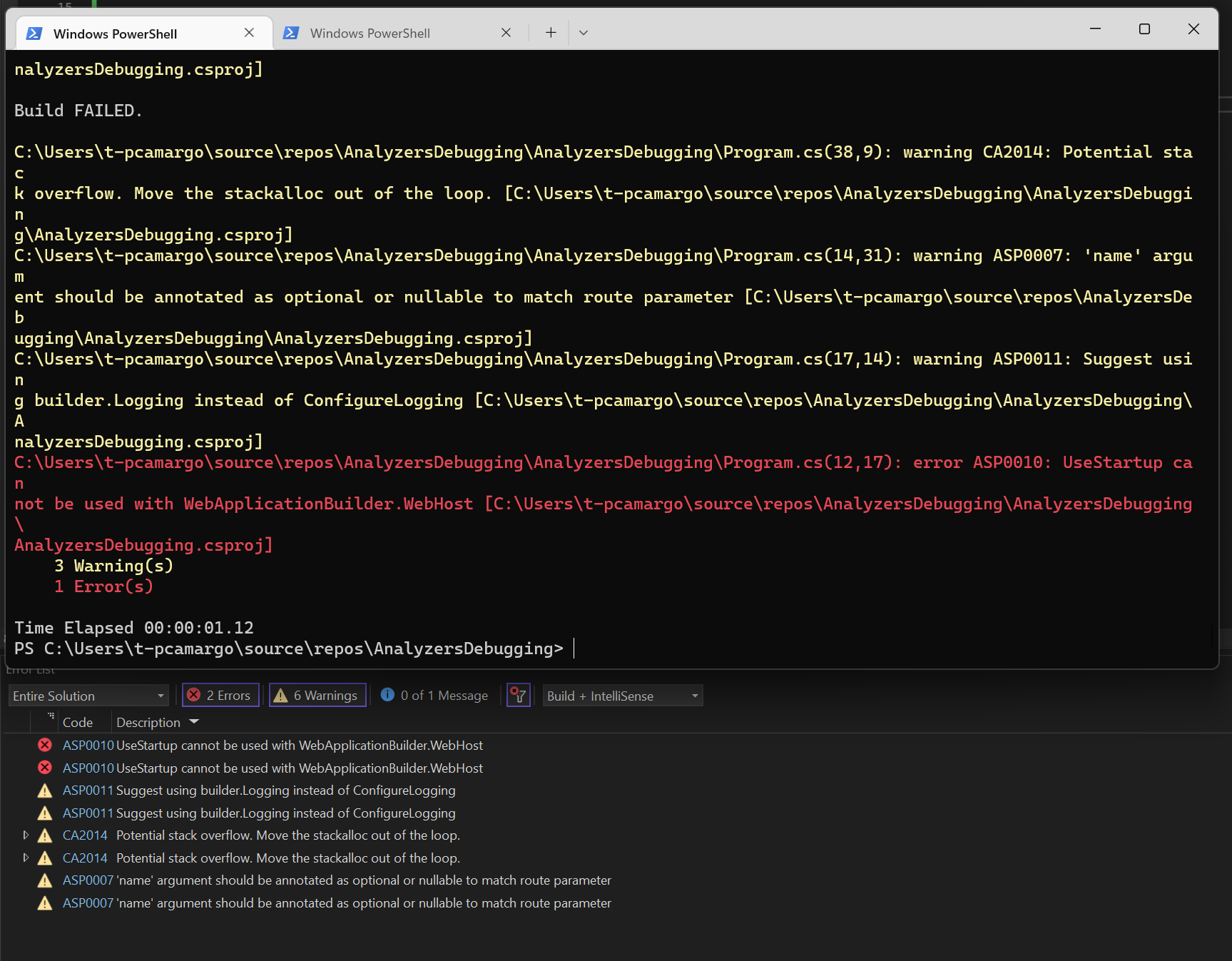The height and width of the screenshot is (961, 1232).
Task: Open the second ASP0010 error code link
Action: point(88,768)
